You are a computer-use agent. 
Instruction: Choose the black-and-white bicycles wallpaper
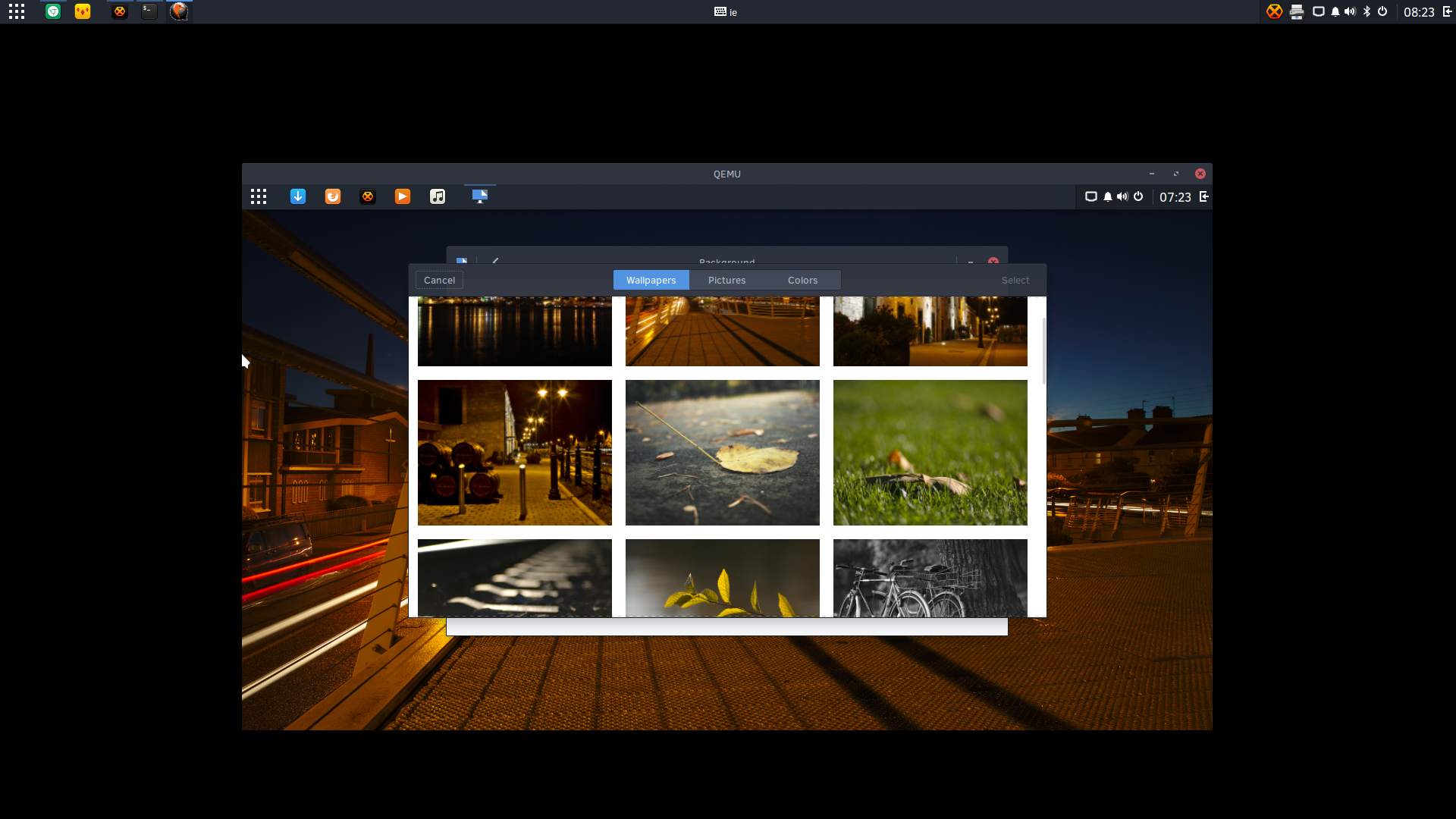930,578
